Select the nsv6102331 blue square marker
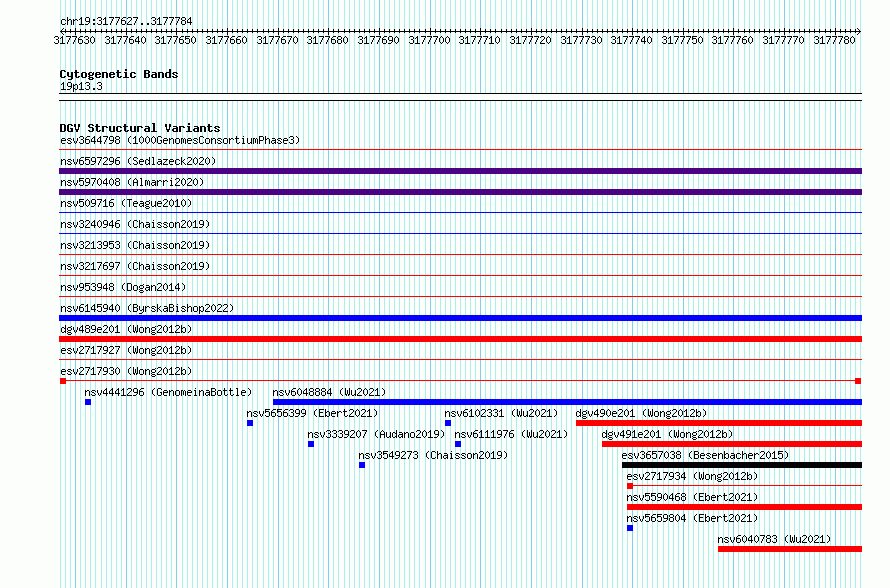Screen dimensions: 890x588 pyautogui.click(x=448, y=423)
